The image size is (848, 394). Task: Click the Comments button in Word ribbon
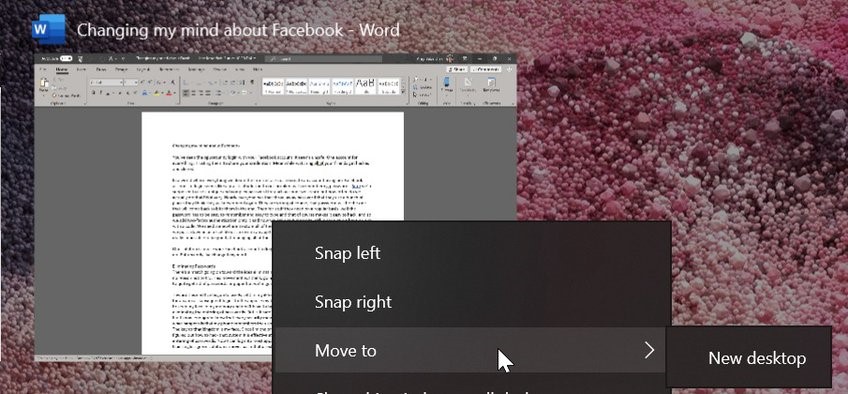tap(485, 69)
